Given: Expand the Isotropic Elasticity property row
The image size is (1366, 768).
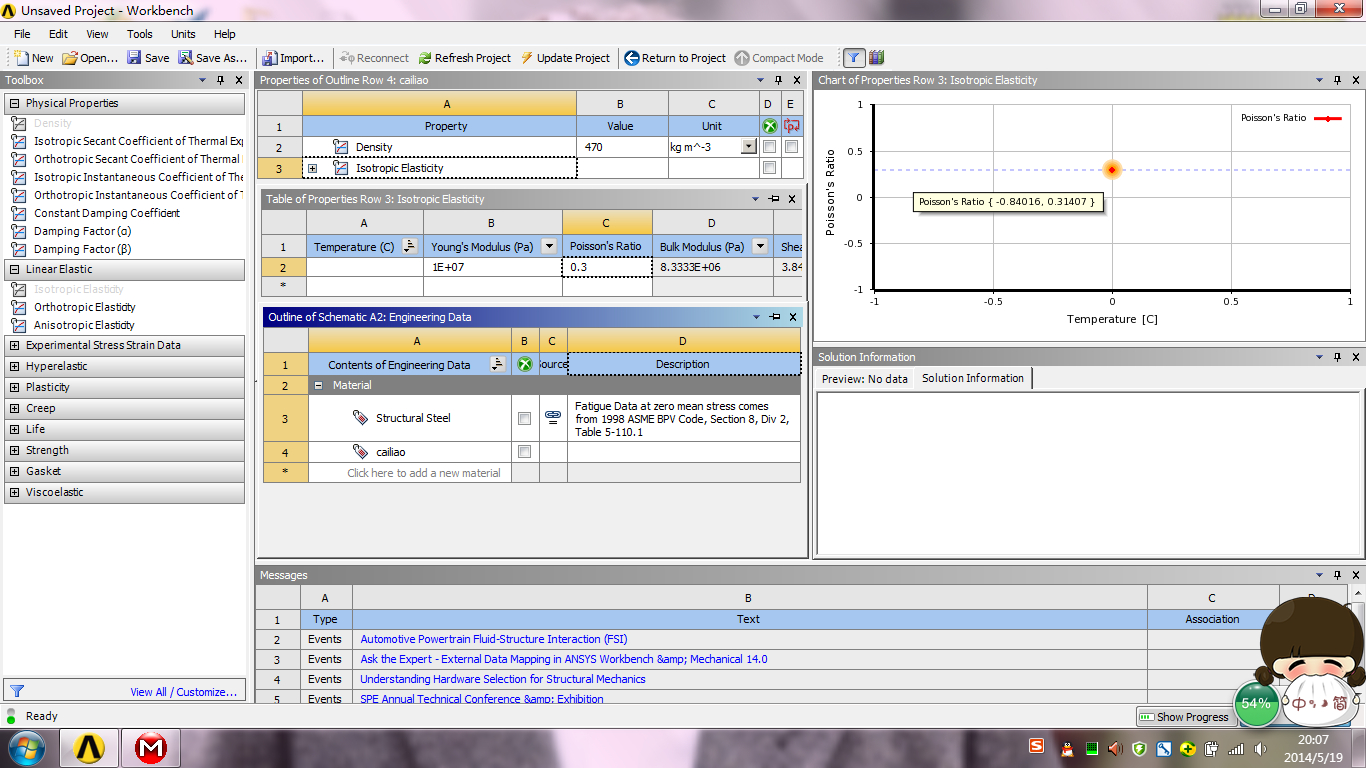Looking at the screenshot, I should 312,168.
